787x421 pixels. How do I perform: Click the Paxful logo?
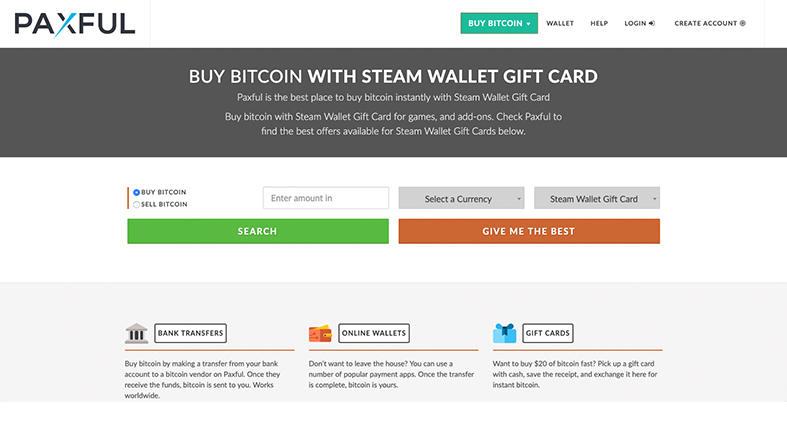[75, 24]
